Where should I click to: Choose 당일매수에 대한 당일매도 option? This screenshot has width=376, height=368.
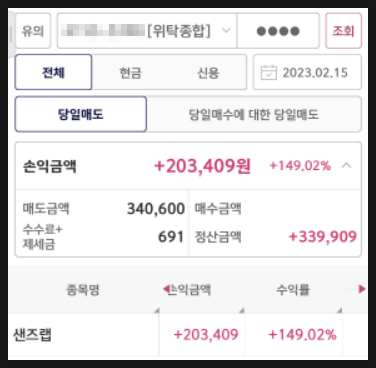[254, 115]
